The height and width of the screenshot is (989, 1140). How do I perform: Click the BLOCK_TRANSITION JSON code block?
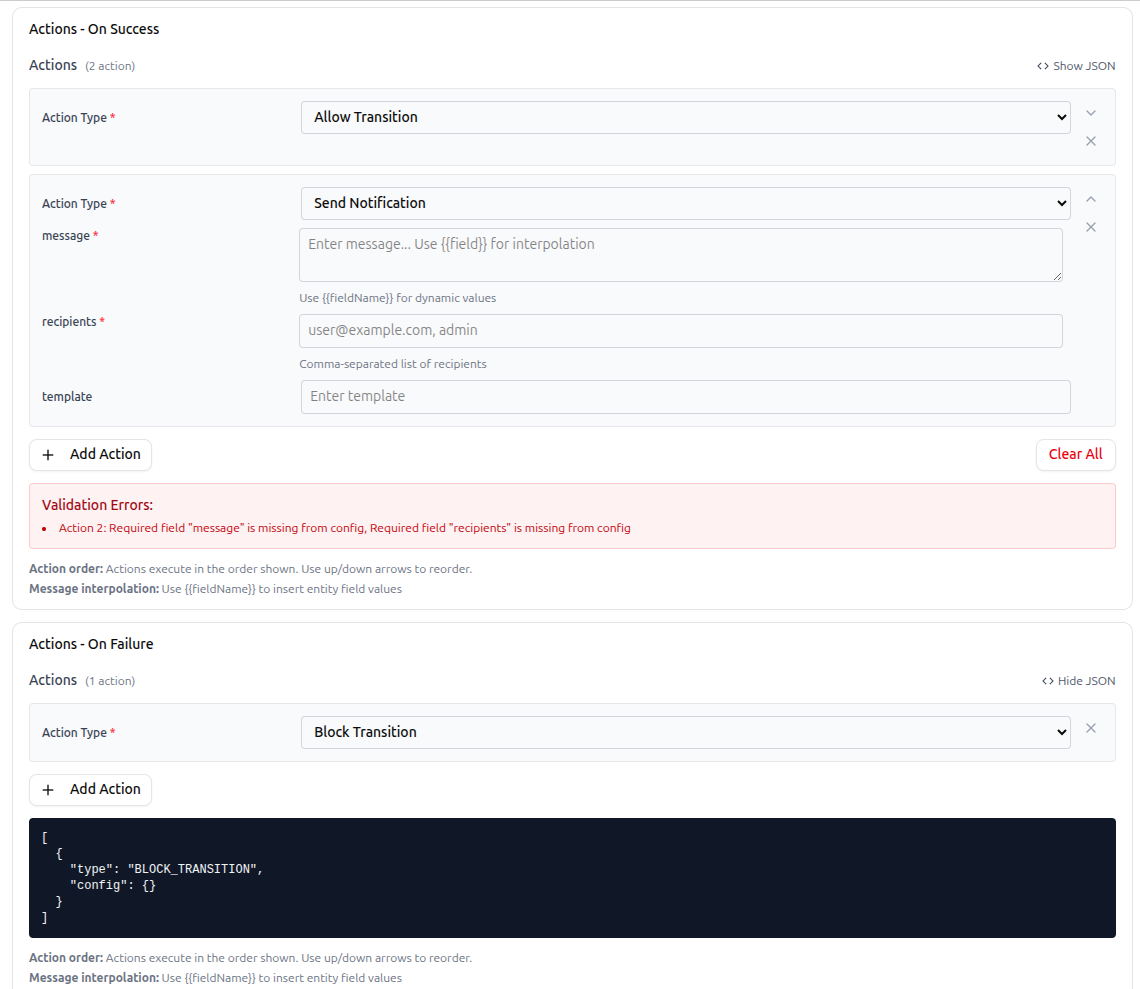tap(572, 878)
